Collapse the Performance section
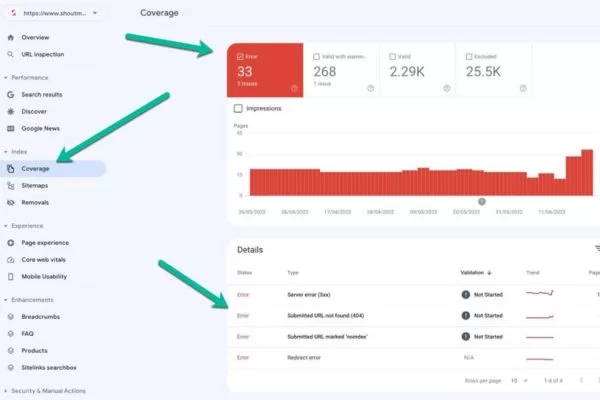 click(x=6, y=78)
